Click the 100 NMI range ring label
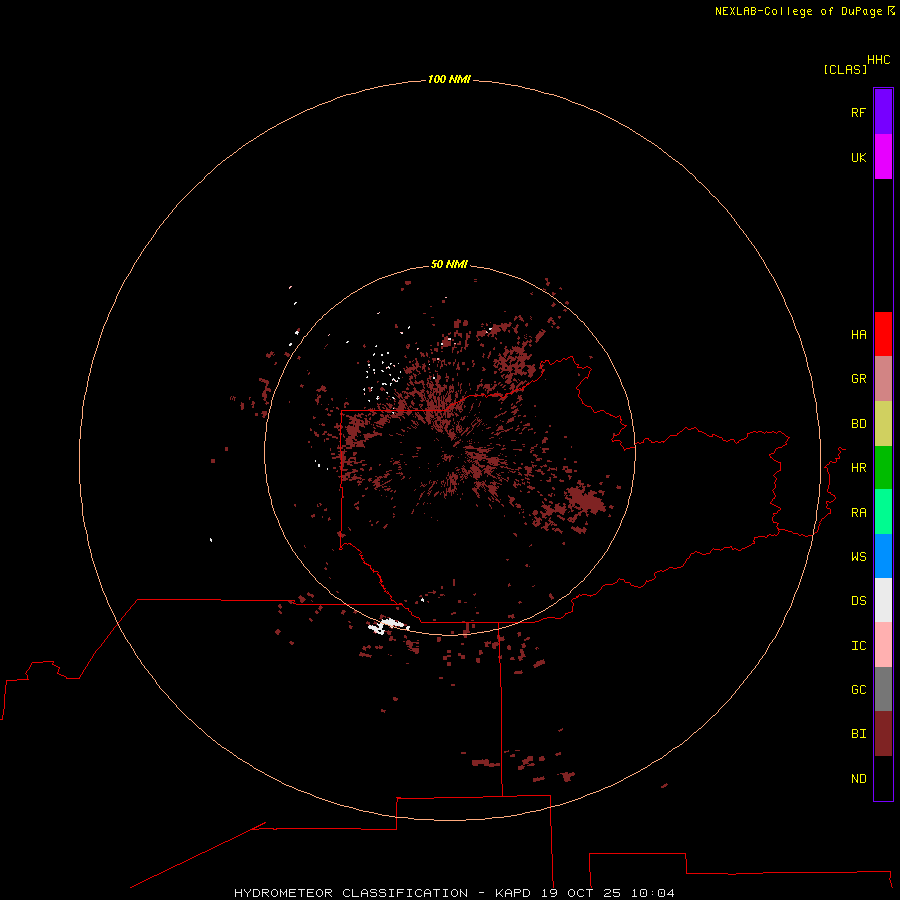Viewport: 900px width, 900px height. pyautogui.click(x=449, y=79)
